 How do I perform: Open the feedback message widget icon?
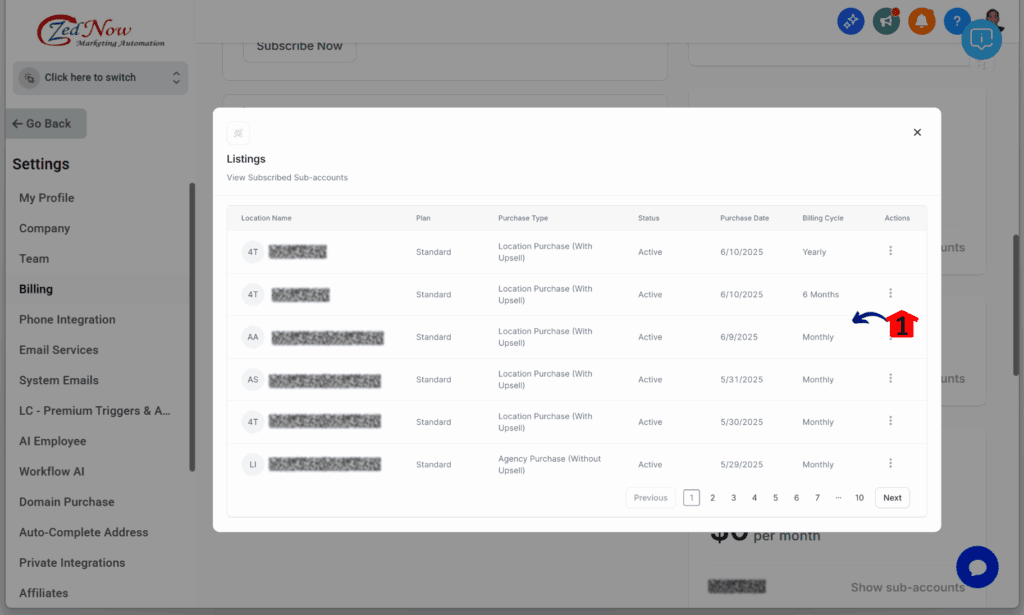[982, 39]
